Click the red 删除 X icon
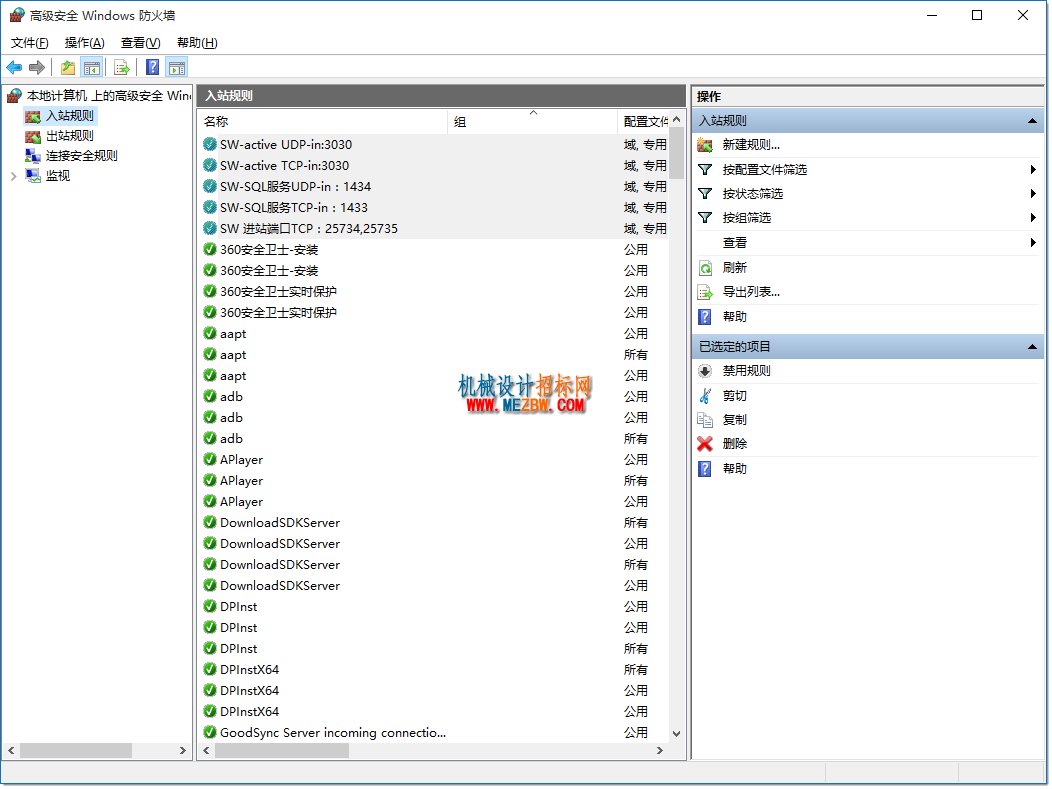 pyautogui.click(x=704, y=444)
